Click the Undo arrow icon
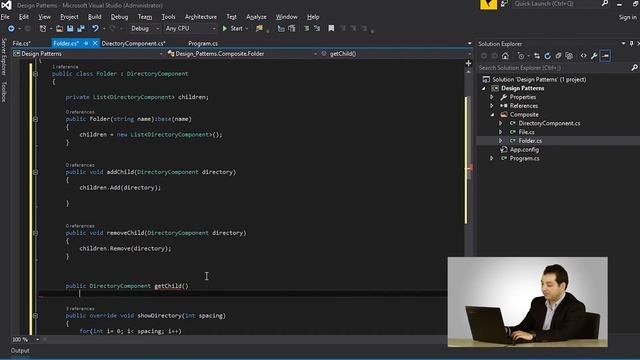The height and width of the screenshot is (360, 640). coord(95,29)
